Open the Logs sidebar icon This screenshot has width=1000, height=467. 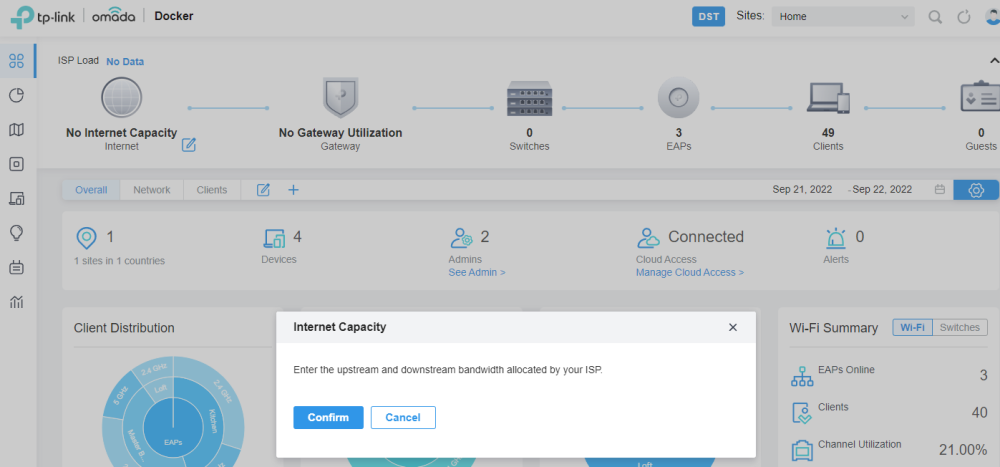(17, 268)
